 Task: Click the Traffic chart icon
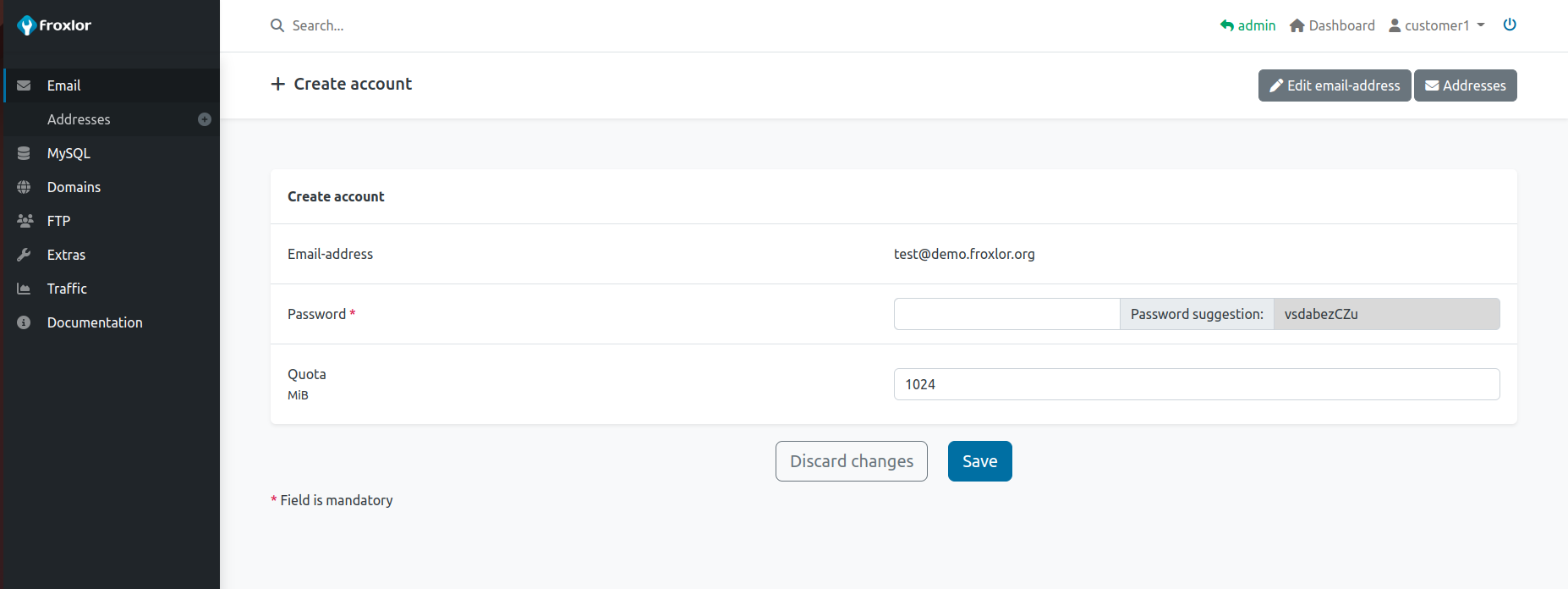click(24, 289)
